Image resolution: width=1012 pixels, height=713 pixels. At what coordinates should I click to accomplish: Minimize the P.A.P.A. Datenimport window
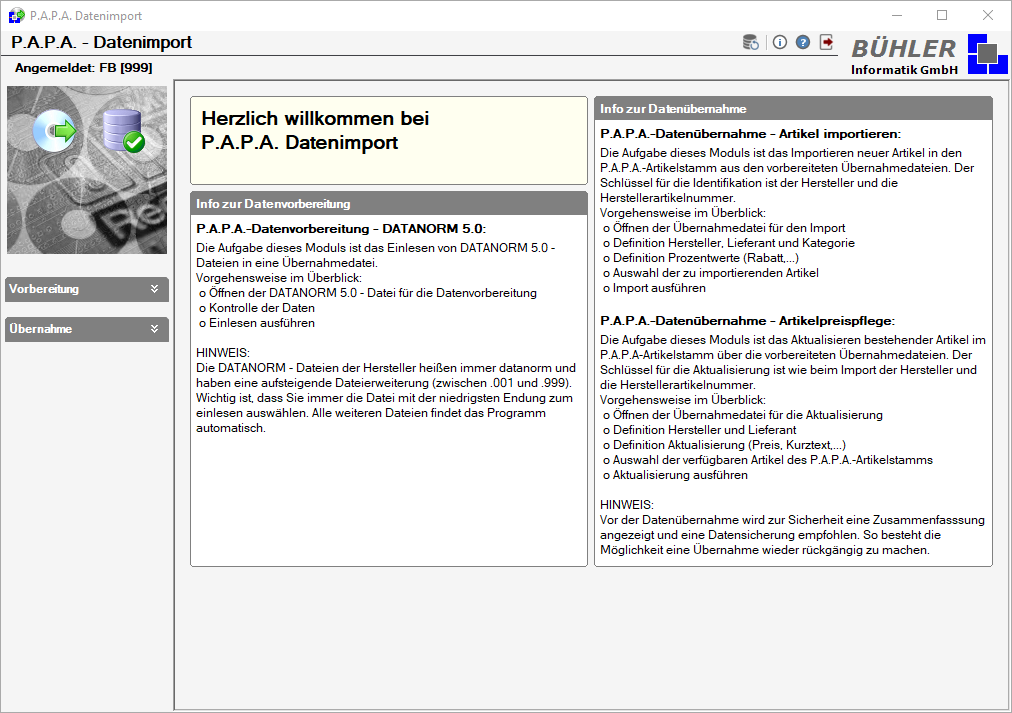click(897, 15)
